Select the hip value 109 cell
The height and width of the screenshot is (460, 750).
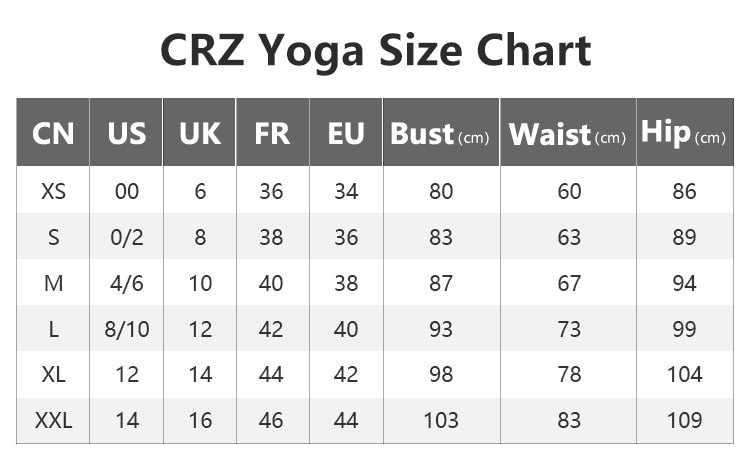pyautogui.click(x=685, y=421)
